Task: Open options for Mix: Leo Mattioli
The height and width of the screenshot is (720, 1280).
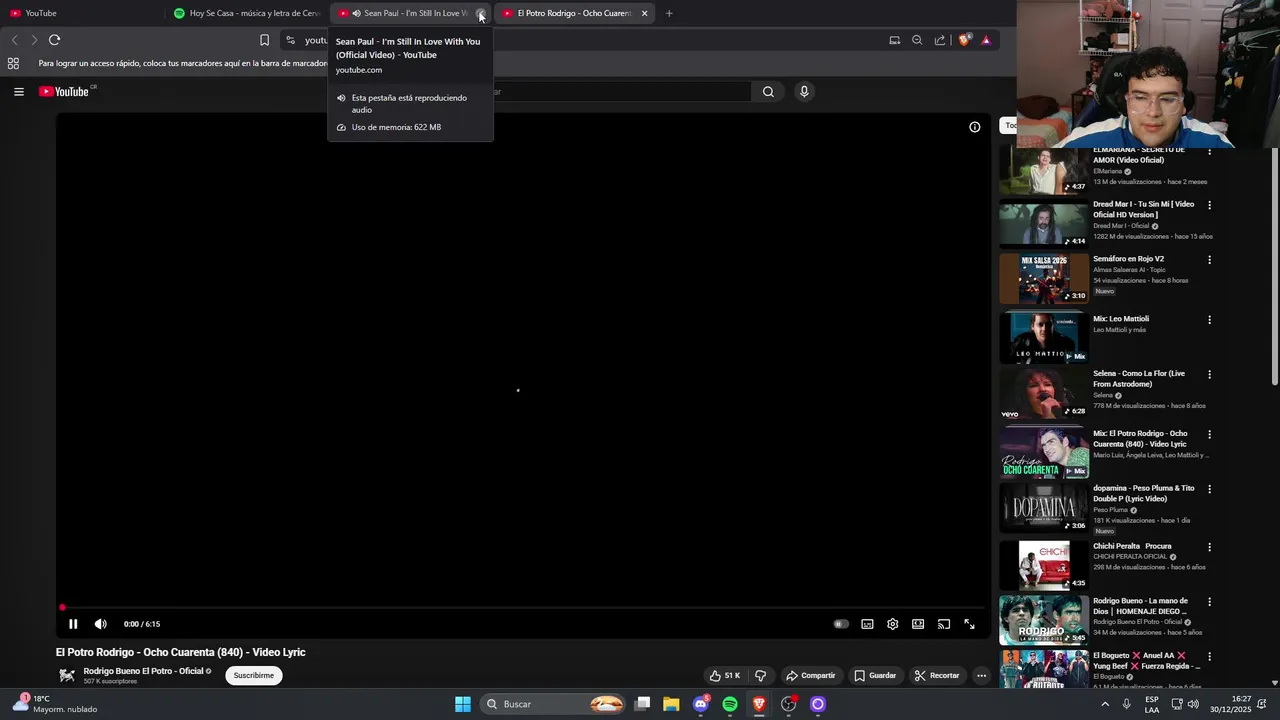Action: pyautogui.click(x=1209, y=320)
